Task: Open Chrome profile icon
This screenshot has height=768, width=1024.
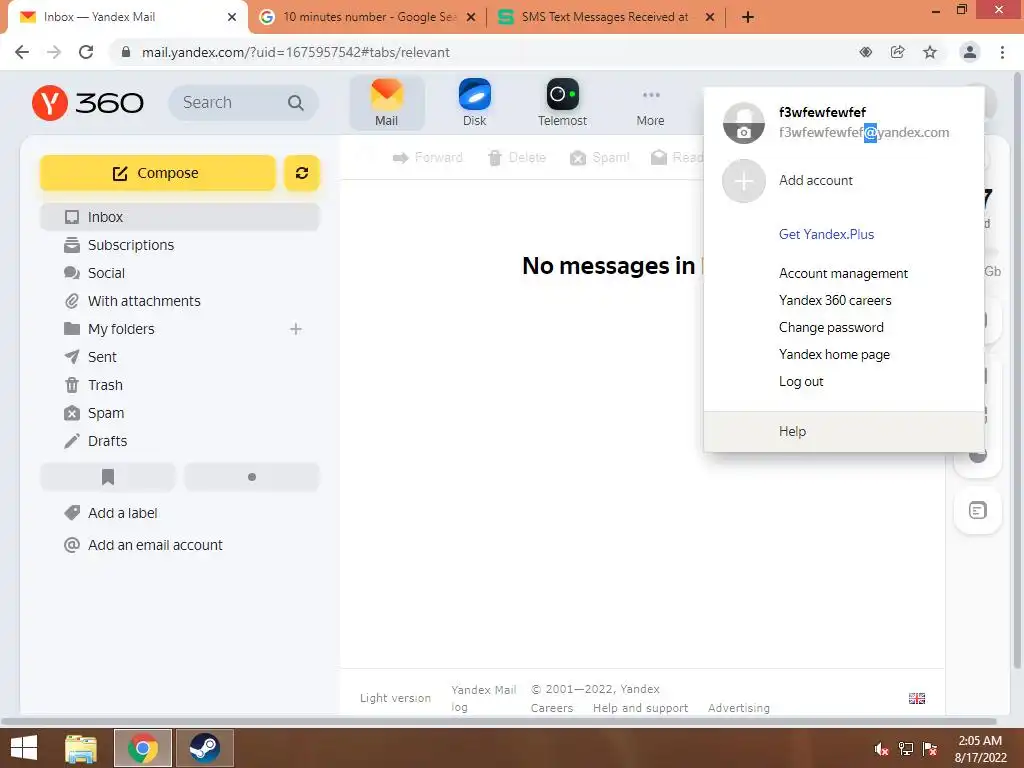Action: point(970,52)
